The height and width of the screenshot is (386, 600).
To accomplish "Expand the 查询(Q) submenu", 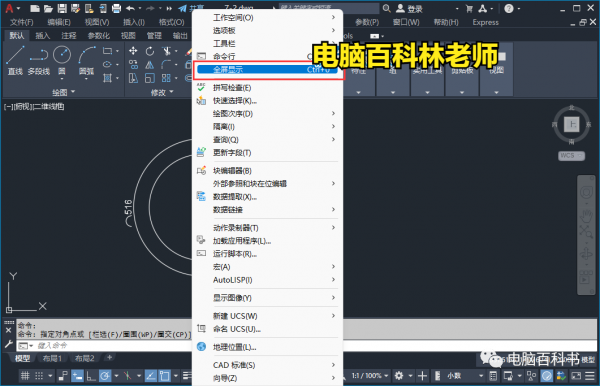I will [267, 140].
